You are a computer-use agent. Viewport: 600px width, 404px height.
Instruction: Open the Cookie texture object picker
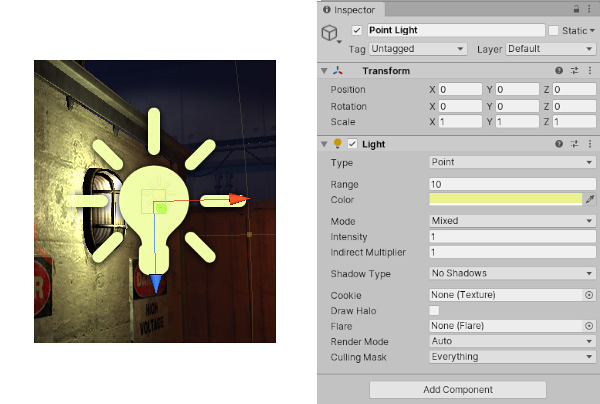tap(589, 296)
